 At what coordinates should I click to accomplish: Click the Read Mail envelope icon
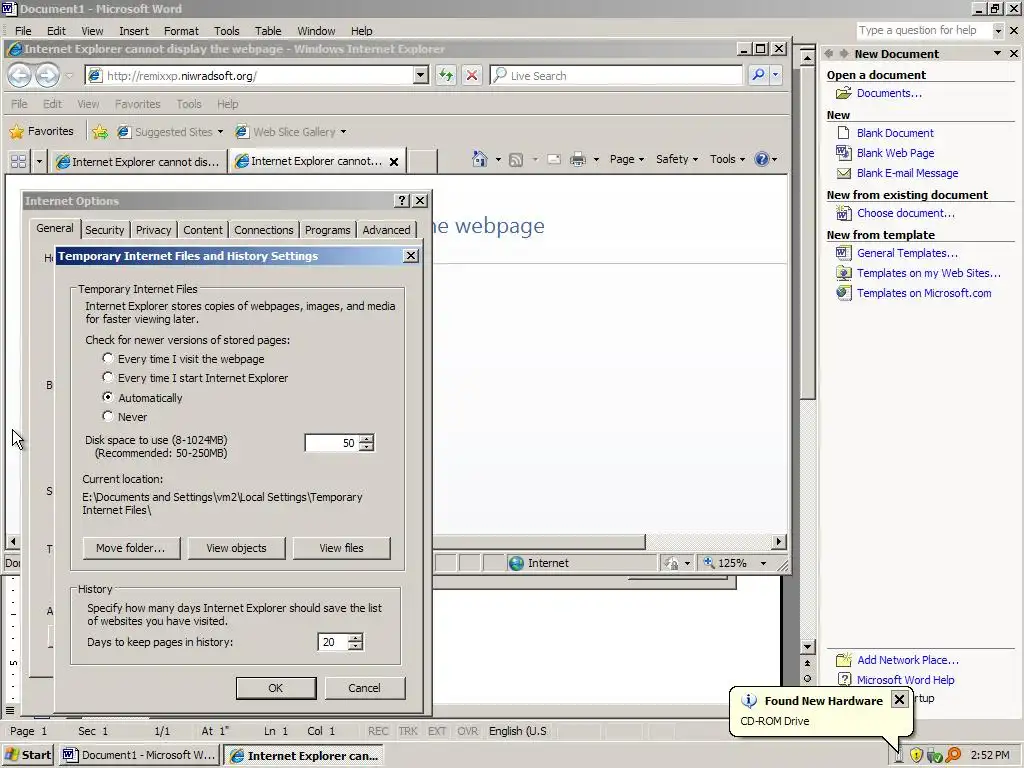[x=554, y=159]
